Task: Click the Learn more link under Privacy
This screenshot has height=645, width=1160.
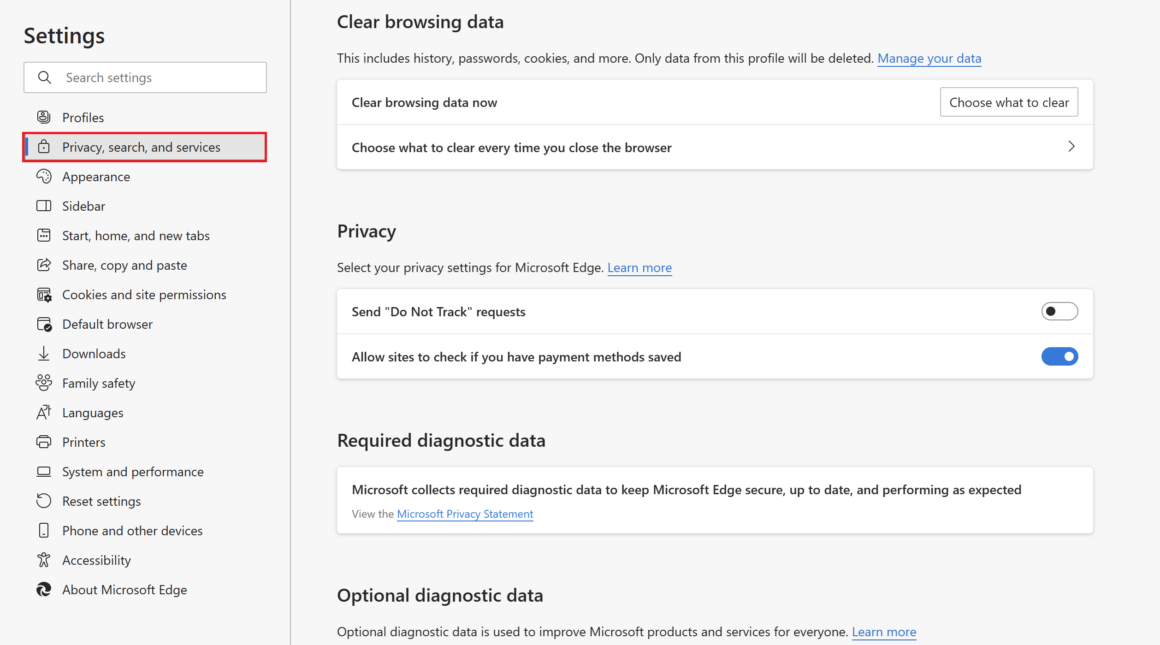Action: pyautogui.click(x=639, y=268)
